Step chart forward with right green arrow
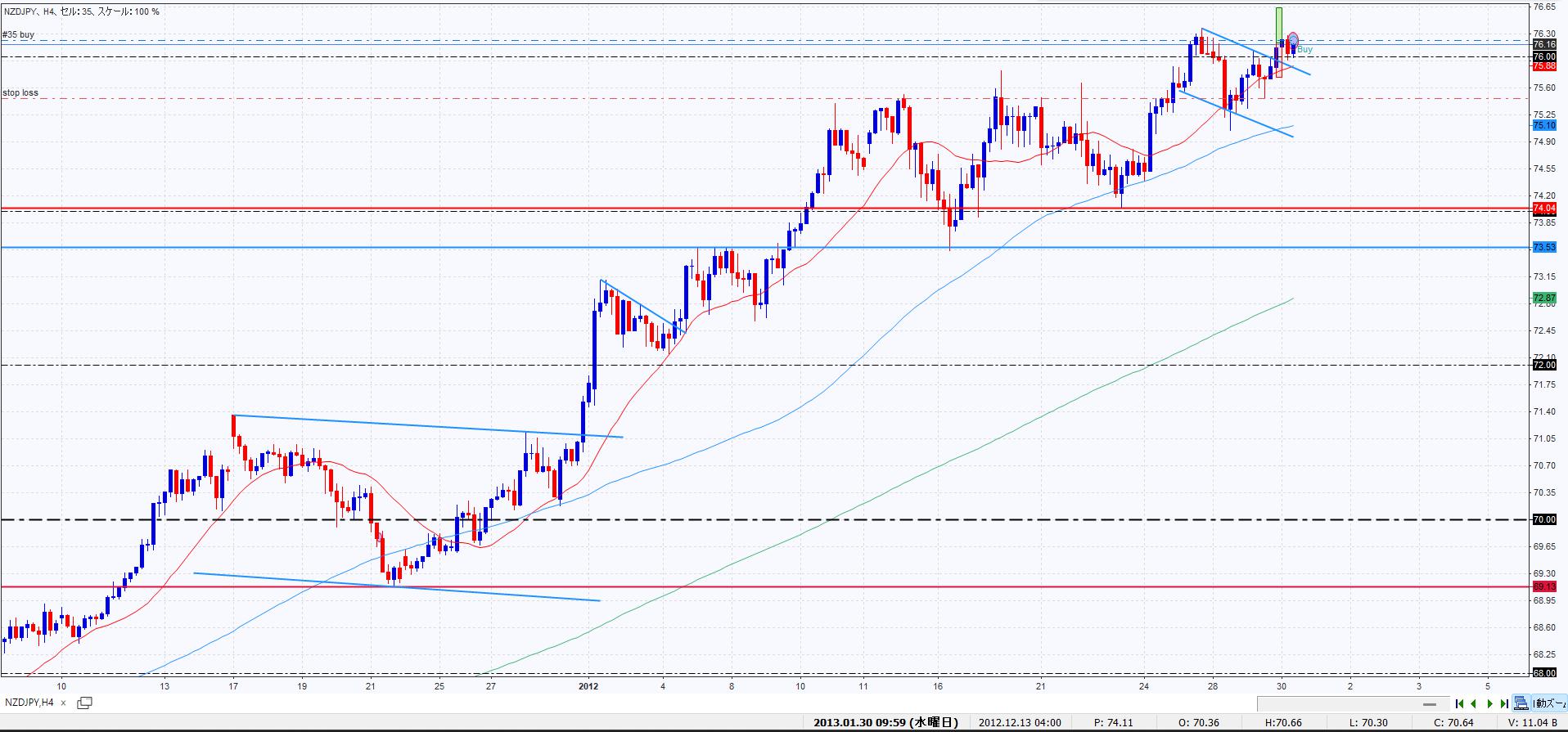 (1489, 703)
